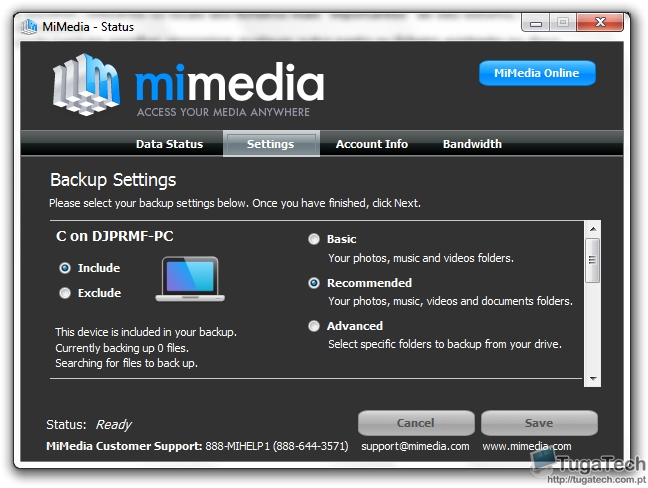The height and width of the screenshot is (488, 648).
Task: Click the Cancel button
Action: click(x=416, y=423)
